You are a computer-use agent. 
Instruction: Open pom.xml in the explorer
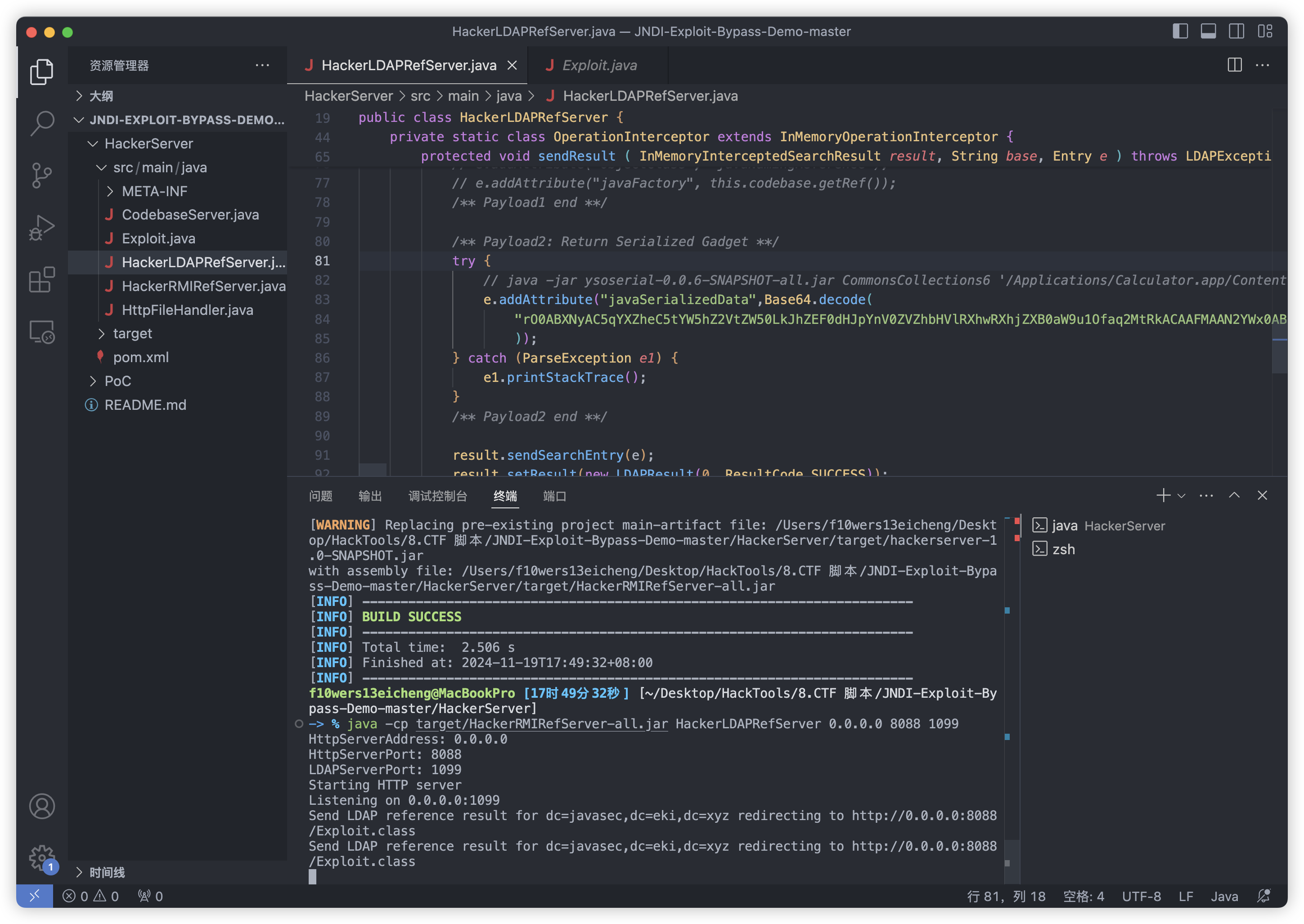click(177, 357)
